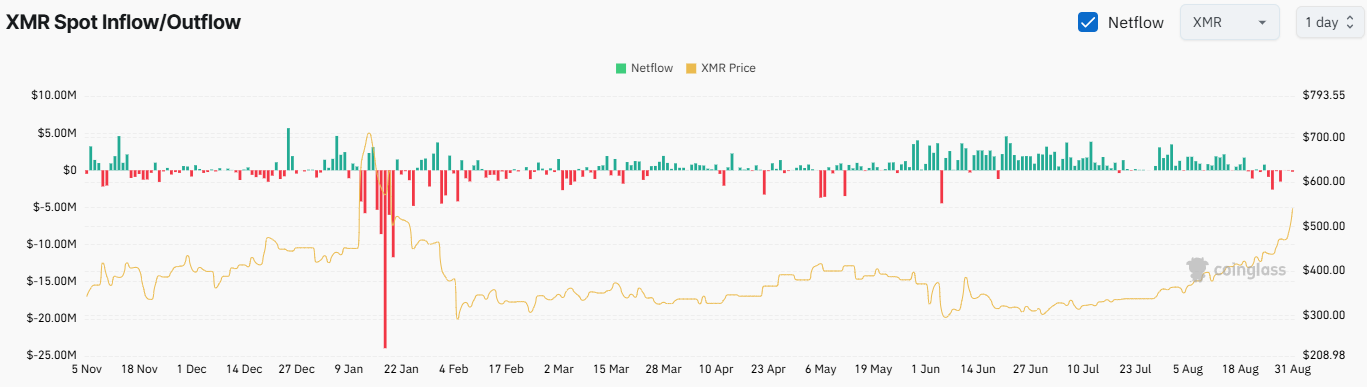Toggle the XMR Price legend swatch
The height and width of the screenshot is (387, 1367).
point(691,68)
